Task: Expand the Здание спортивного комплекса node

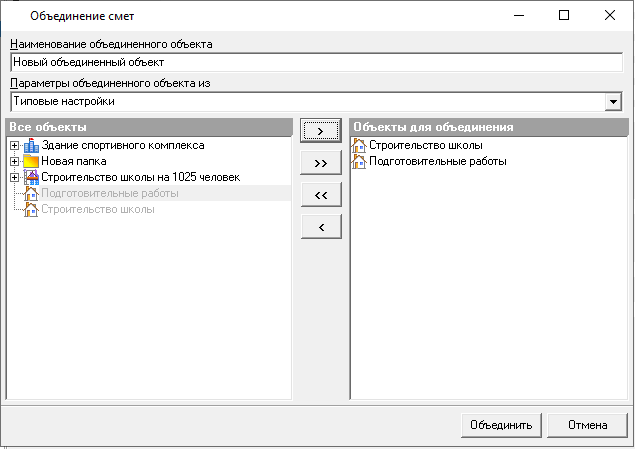Action: point(14,146)
